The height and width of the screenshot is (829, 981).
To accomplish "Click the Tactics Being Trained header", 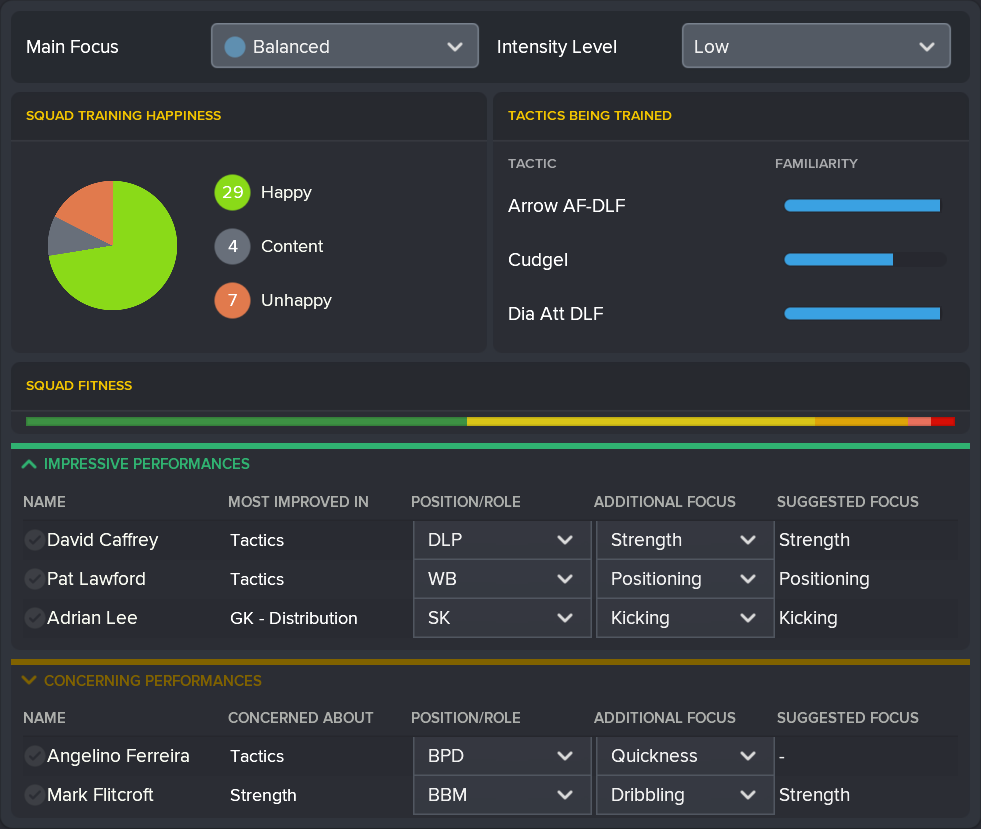I will 589,116.
